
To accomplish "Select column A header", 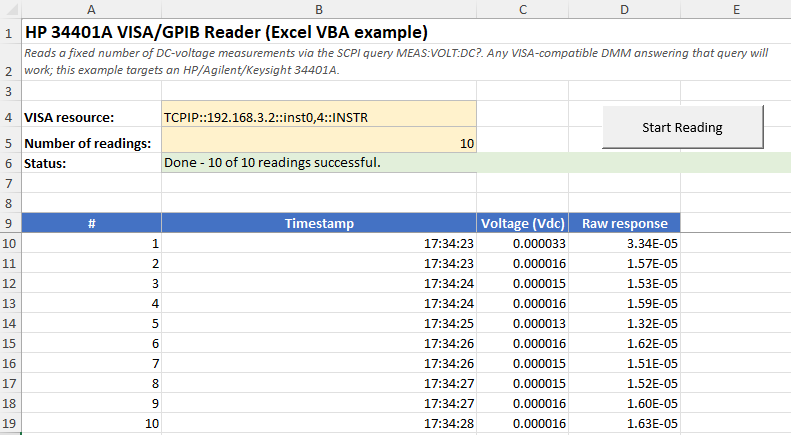I will pyautogui.click(x=91, y=9).
